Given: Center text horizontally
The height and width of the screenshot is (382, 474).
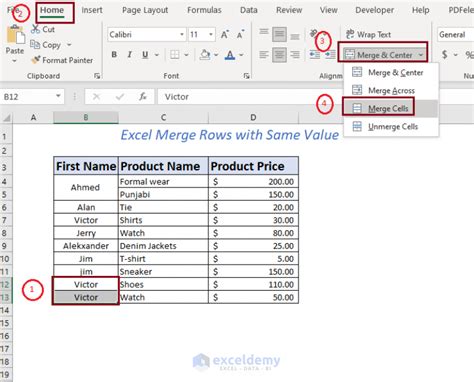Looking at the screenshot, I should 279,54.
